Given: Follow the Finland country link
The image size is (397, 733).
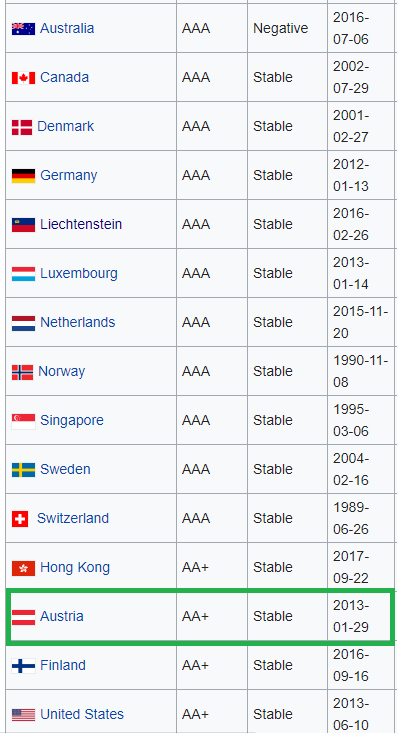Looking at the screenshot, I should (x=63, y=665).
